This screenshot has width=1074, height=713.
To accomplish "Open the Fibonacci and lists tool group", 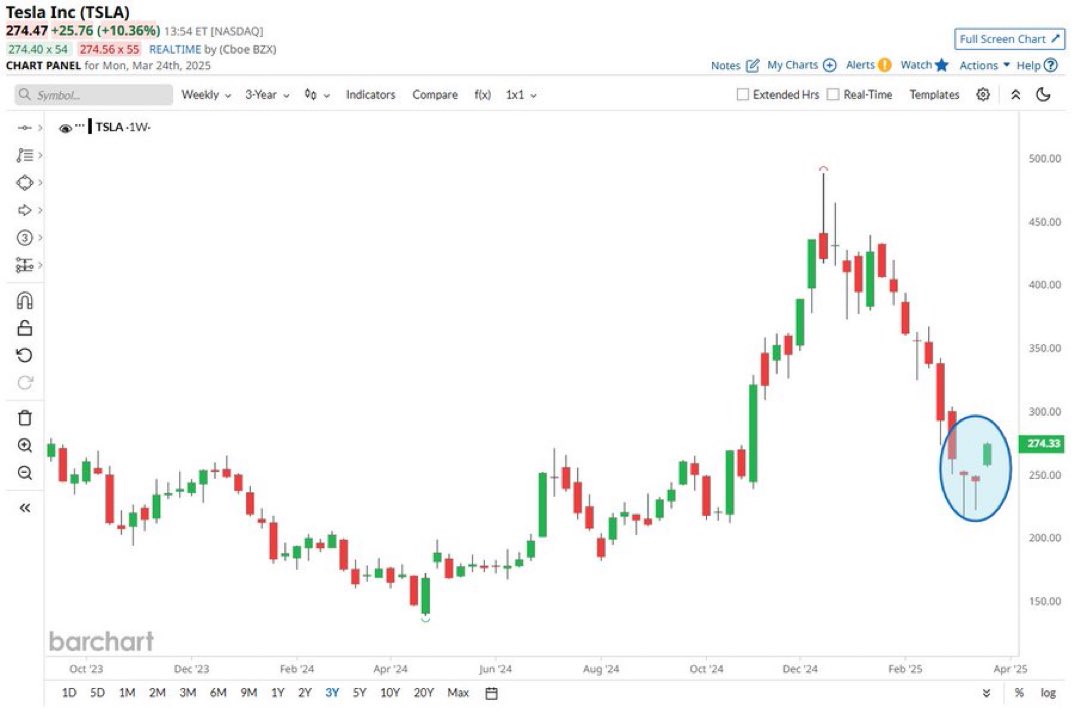I will pyautogui.click(x=25, y=155).
